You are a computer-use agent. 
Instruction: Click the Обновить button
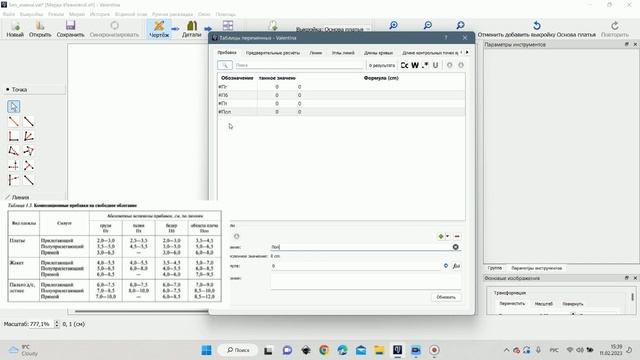(x=446, y=297)
